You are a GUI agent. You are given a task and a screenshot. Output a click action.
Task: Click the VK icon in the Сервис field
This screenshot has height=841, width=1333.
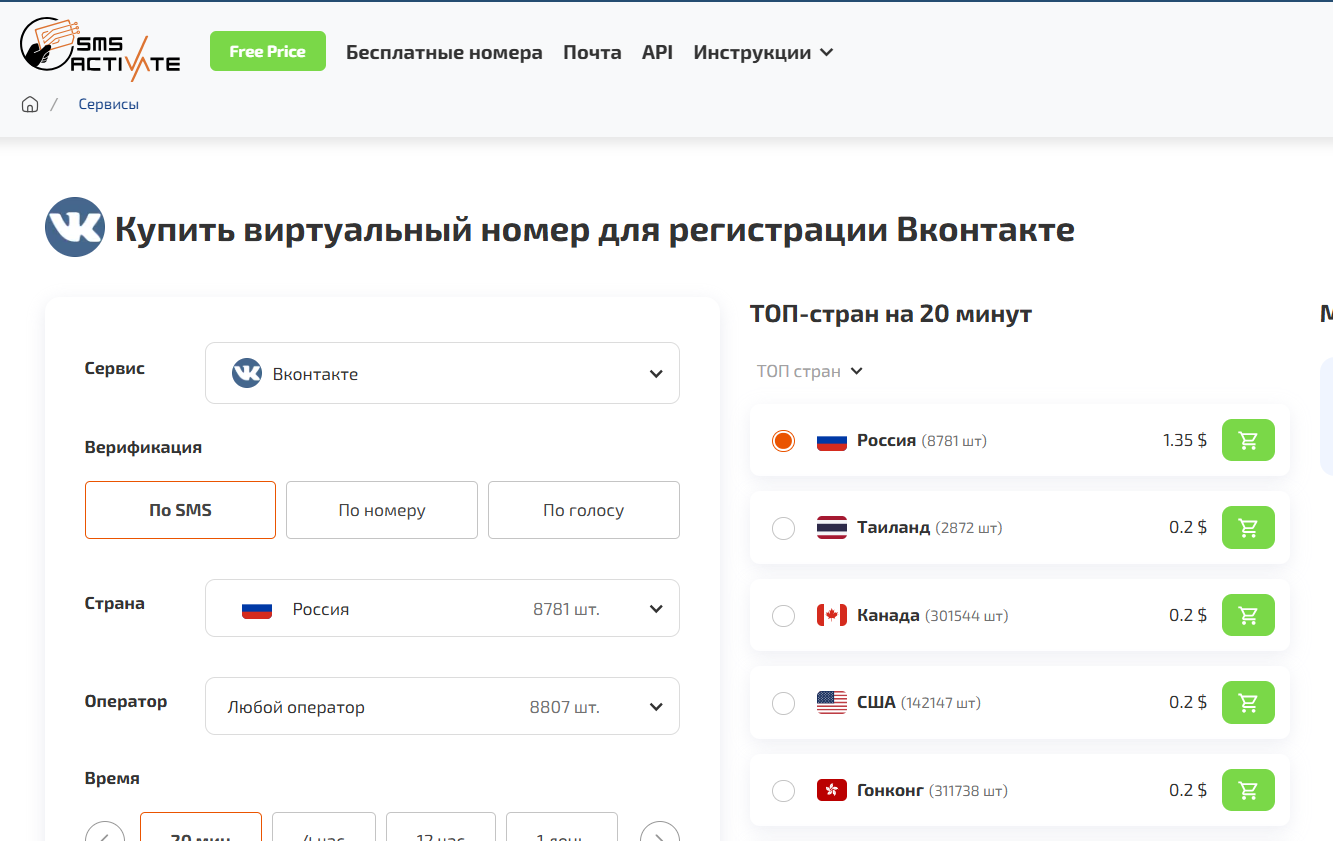[x=247, y=373]
